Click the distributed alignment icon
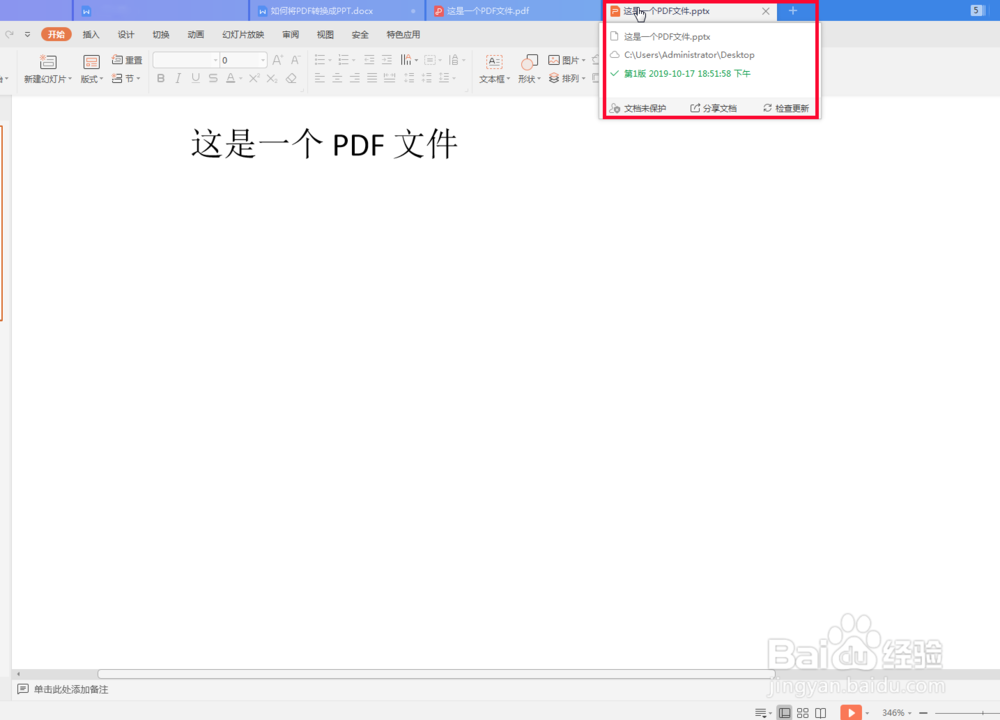Image resolution: width=1000 pixels, height=720 pixels. click(389, 78)
